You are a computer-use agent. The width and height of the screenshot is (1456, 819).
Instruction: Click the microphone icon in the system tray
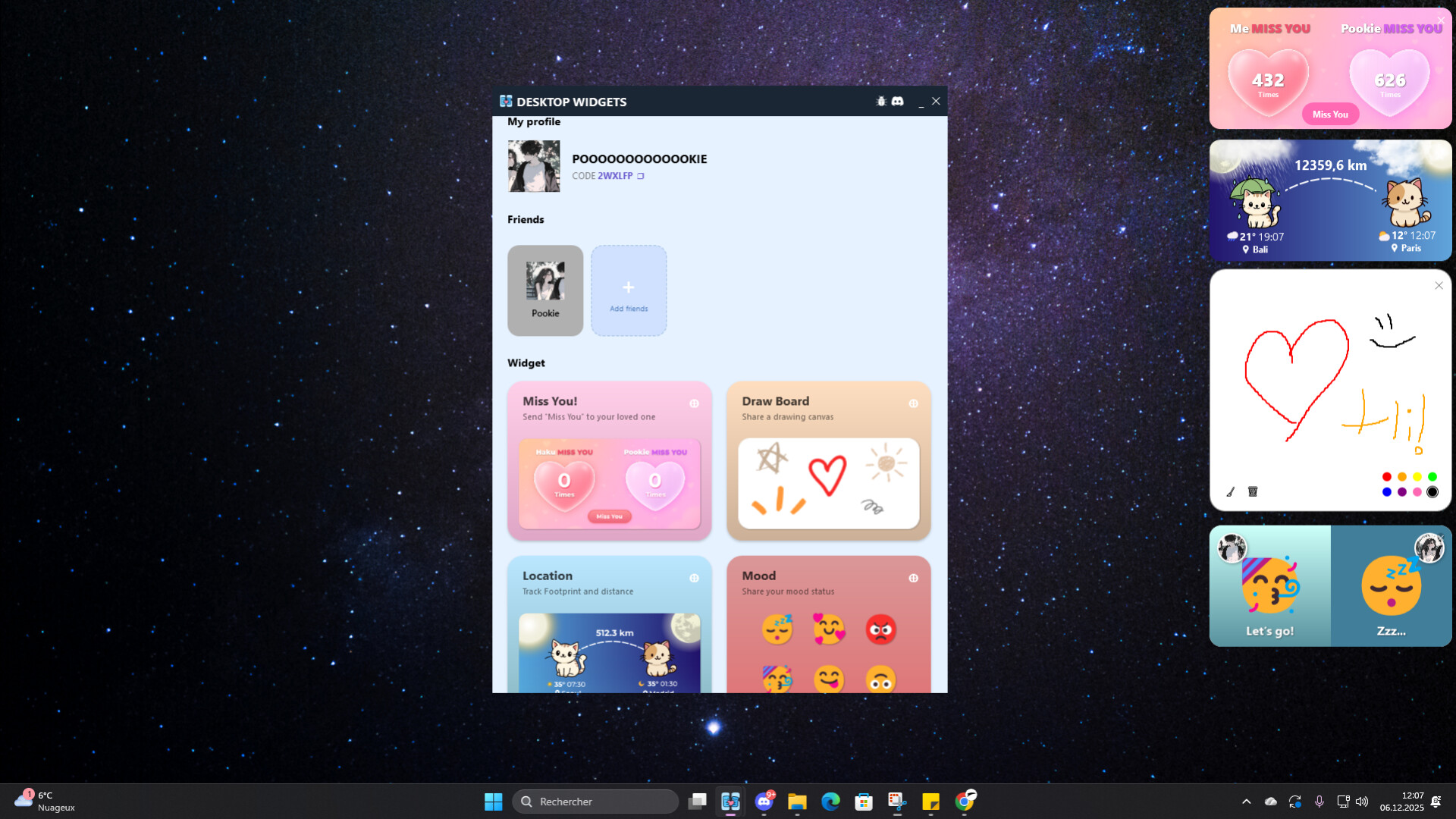tap(1320, 801)
